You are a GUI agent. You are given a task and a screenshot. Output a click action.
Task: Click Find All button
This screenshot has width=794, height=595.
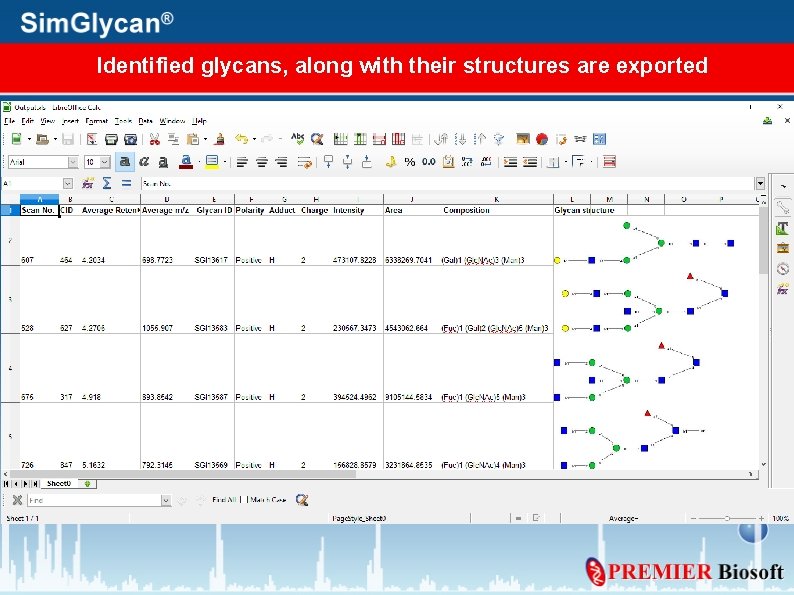pos(225,500)
